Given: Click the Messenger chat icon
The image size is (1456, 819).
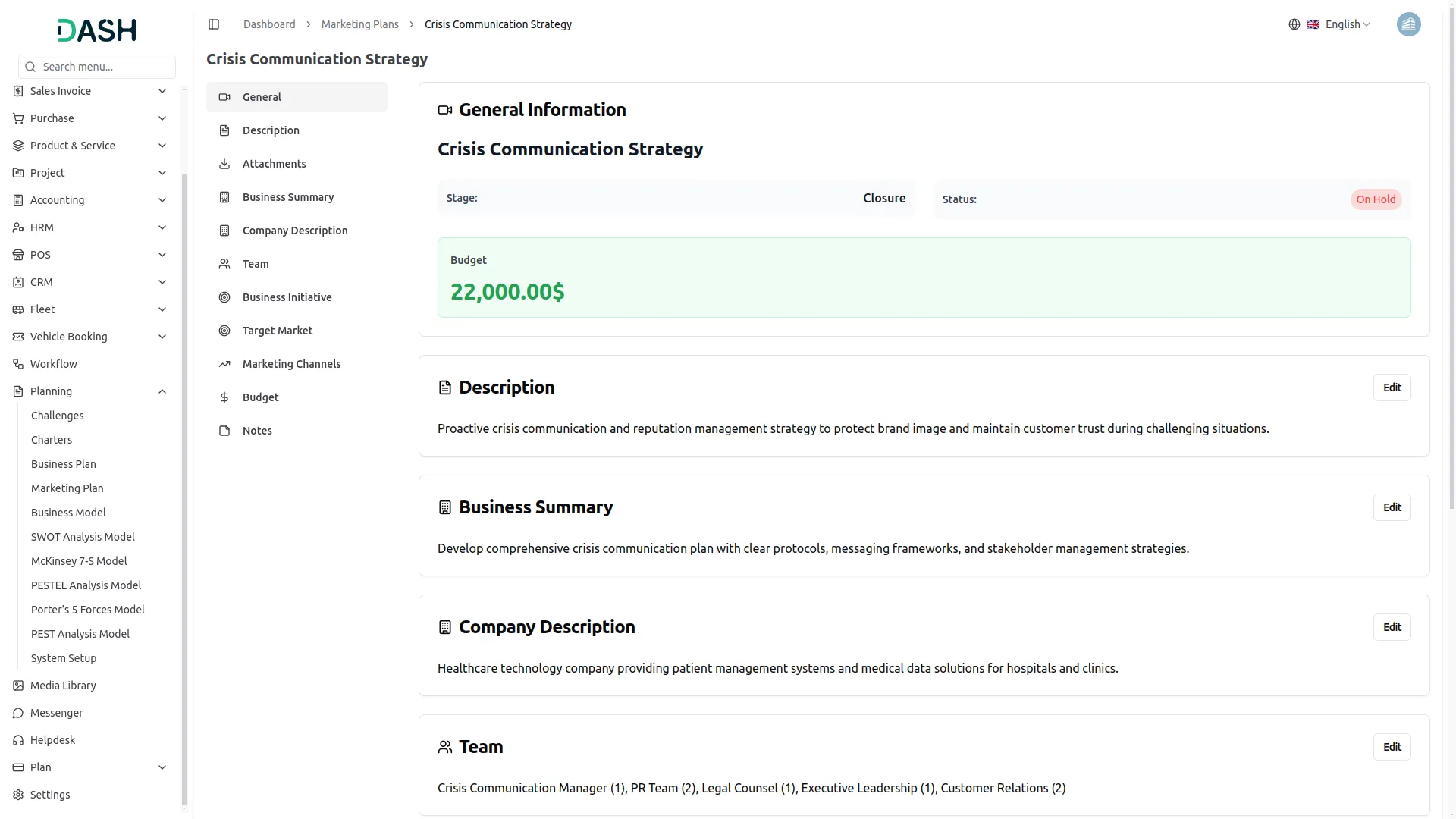Looking at the screenshot, I should coord(18,713).
